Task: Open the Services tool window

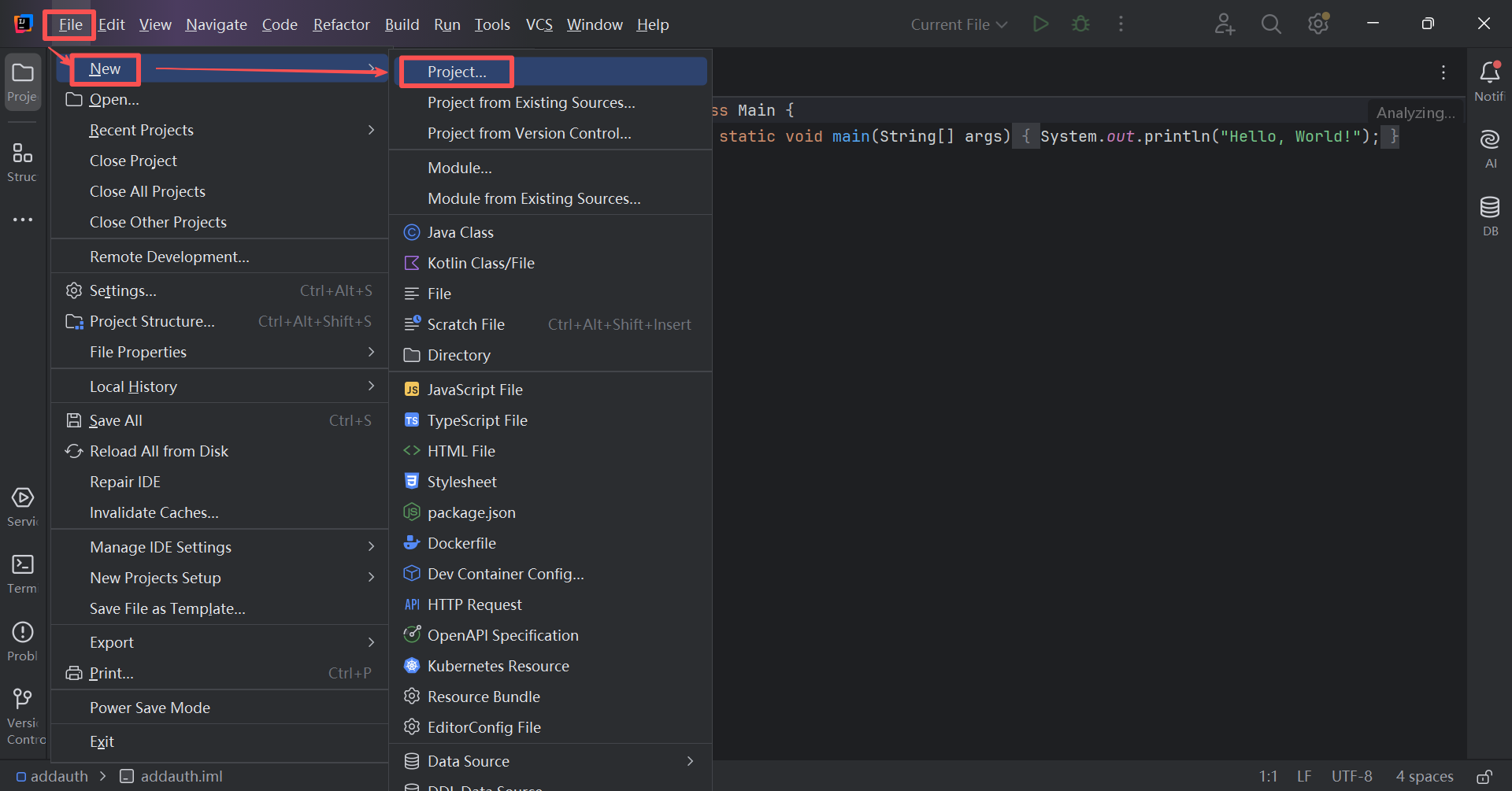Action: [x=22, y=506]
